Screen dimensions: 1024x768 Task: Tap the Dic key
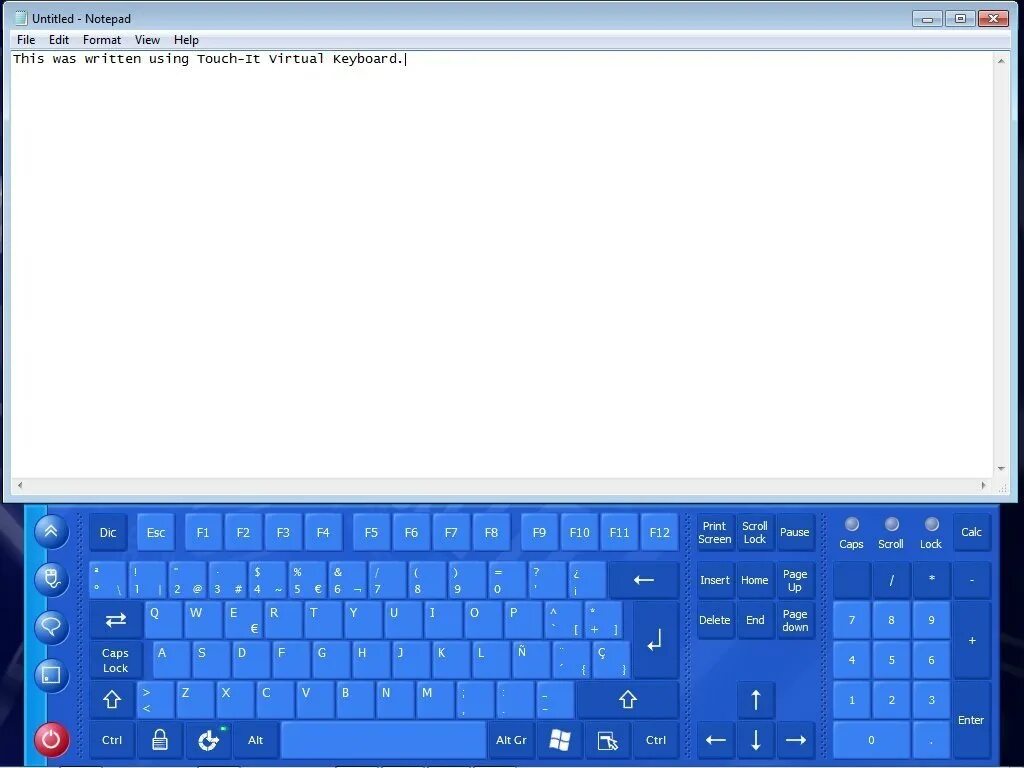[108, 532]
